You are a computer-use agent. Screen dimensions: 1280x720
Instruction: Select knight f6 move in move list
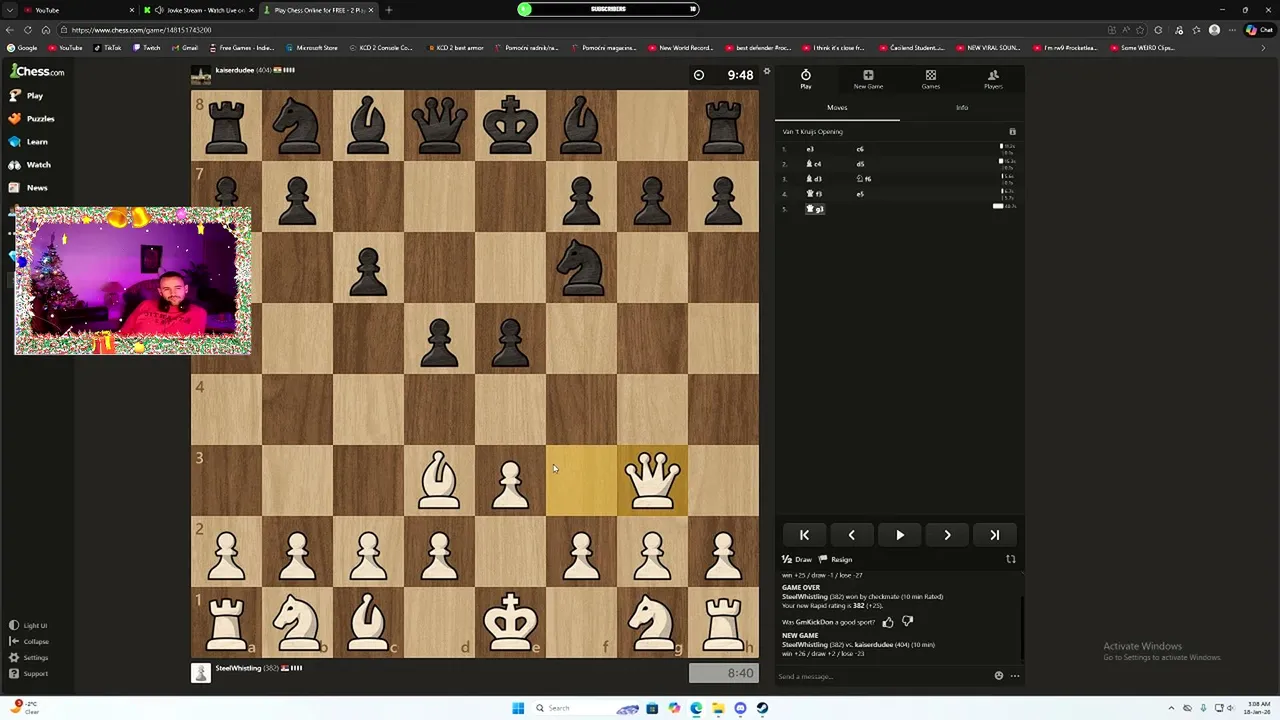[x=864, y=179]
